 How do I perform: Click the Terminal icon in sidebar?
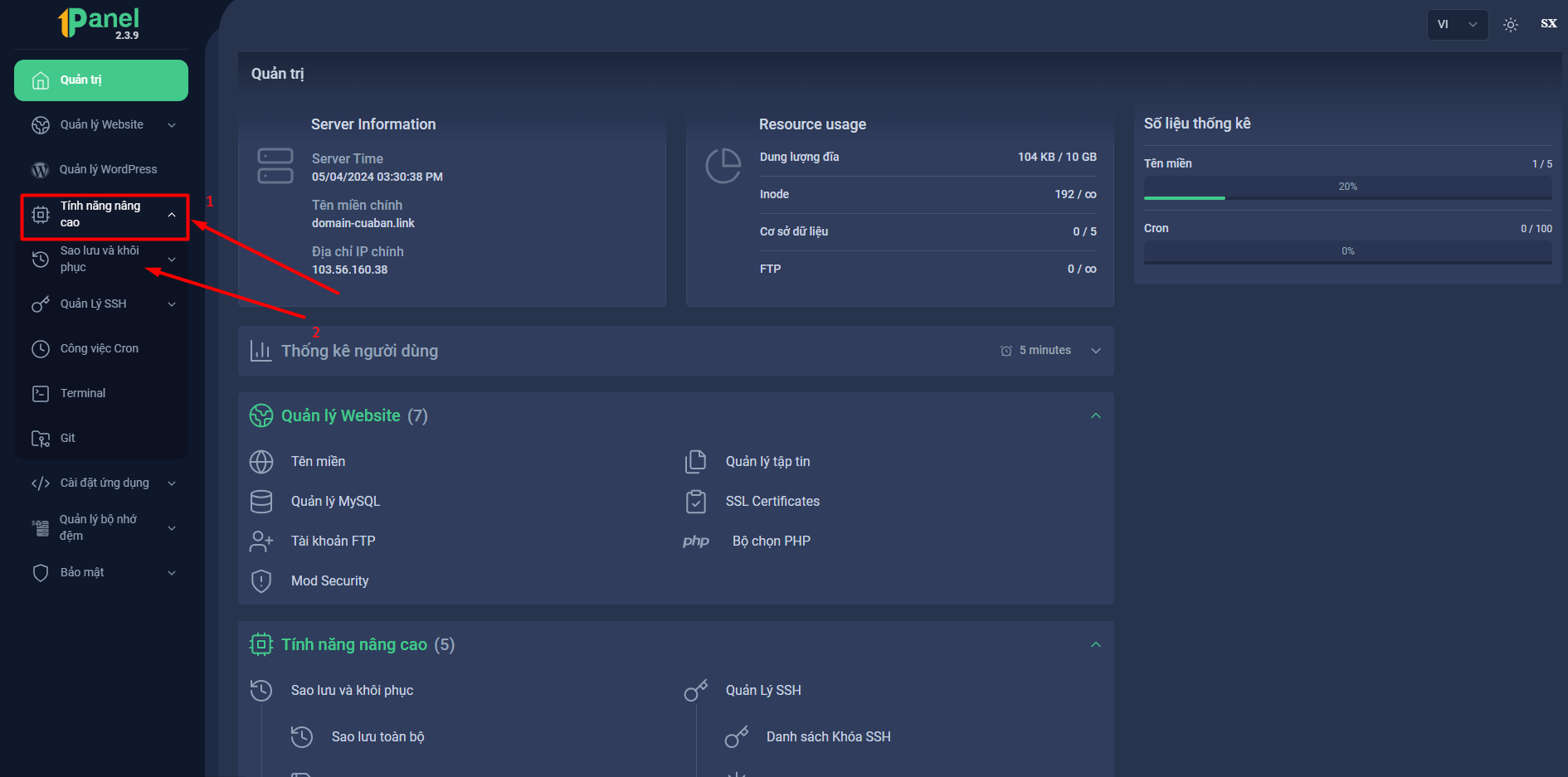tap(41, 394)
